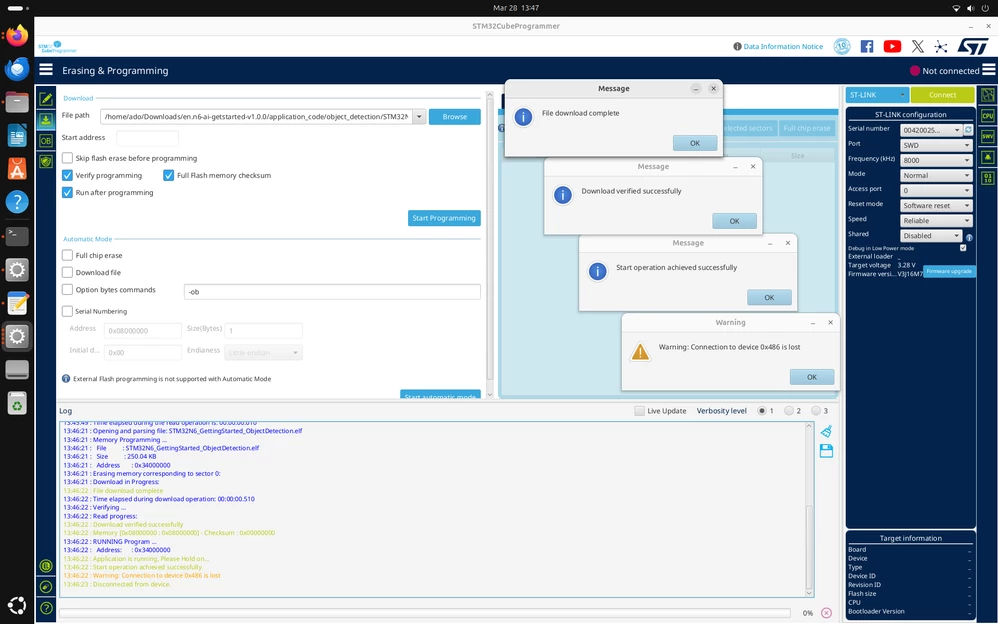Open Ubuntu Software app store from dock
The height and width of the screenshot is (624, 998).
(17, 169)
